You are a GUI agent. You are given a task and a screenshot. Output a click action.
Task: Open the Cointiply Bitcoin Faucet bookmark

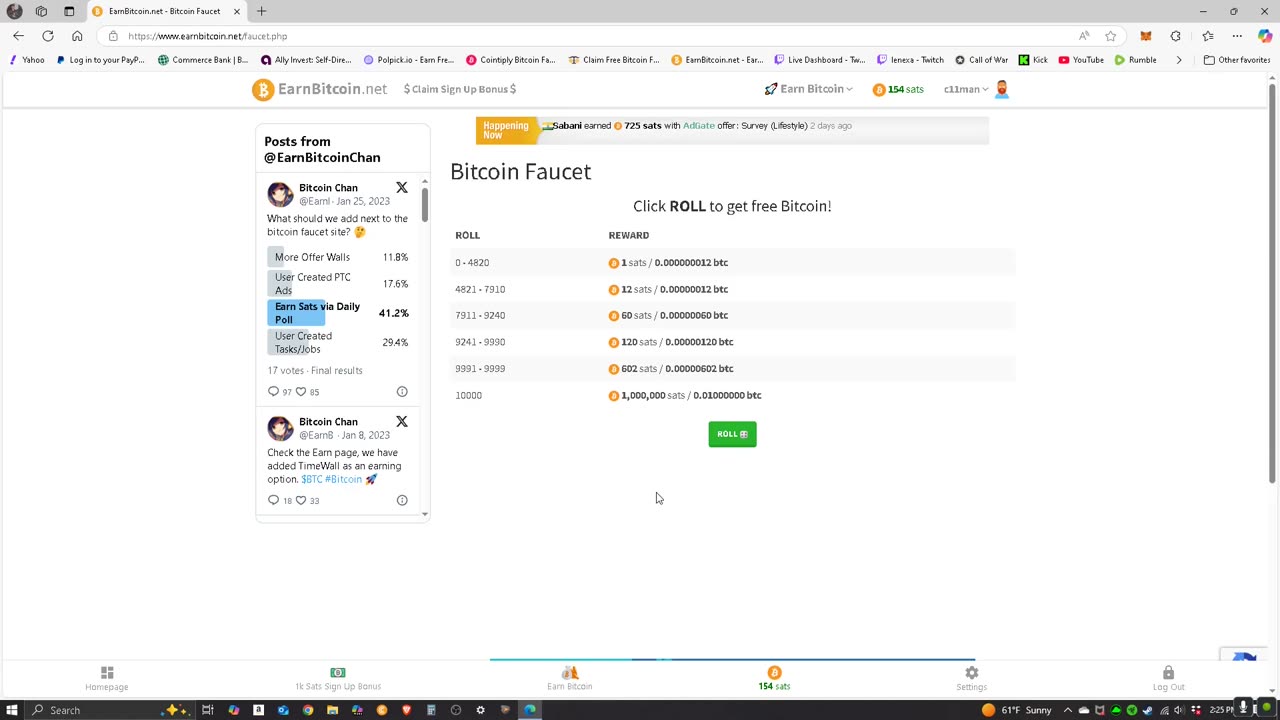pos(510,60)
